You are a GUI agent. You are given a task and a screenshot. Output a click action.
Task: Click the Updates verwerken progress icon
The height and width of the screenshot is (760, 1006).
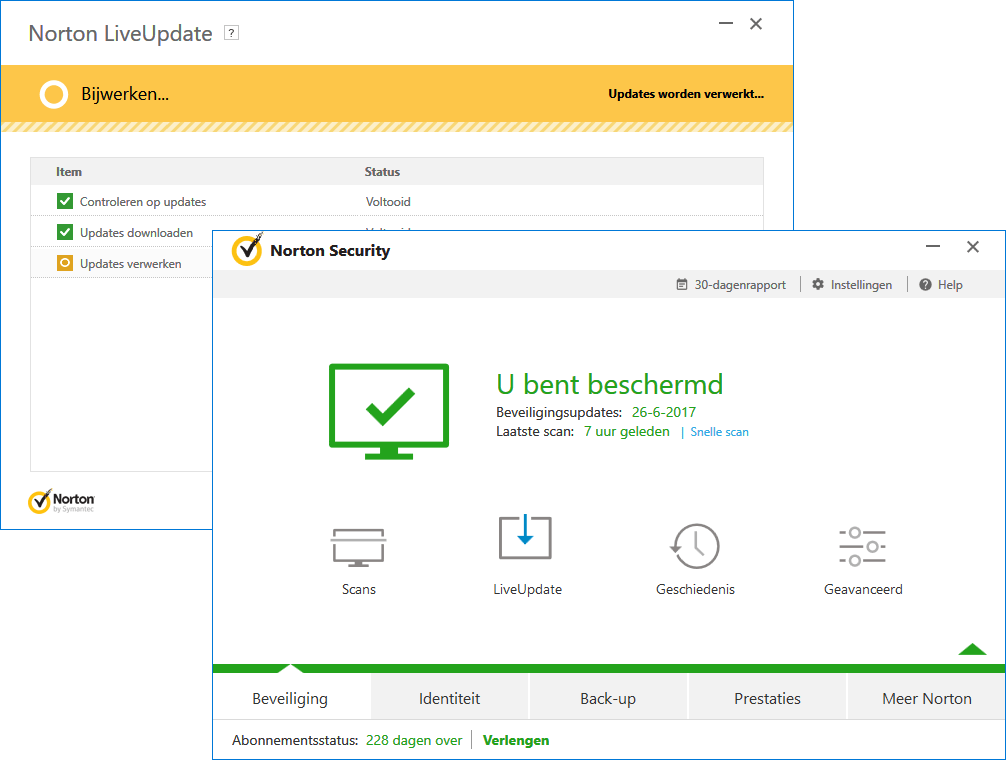coord(65,263)
